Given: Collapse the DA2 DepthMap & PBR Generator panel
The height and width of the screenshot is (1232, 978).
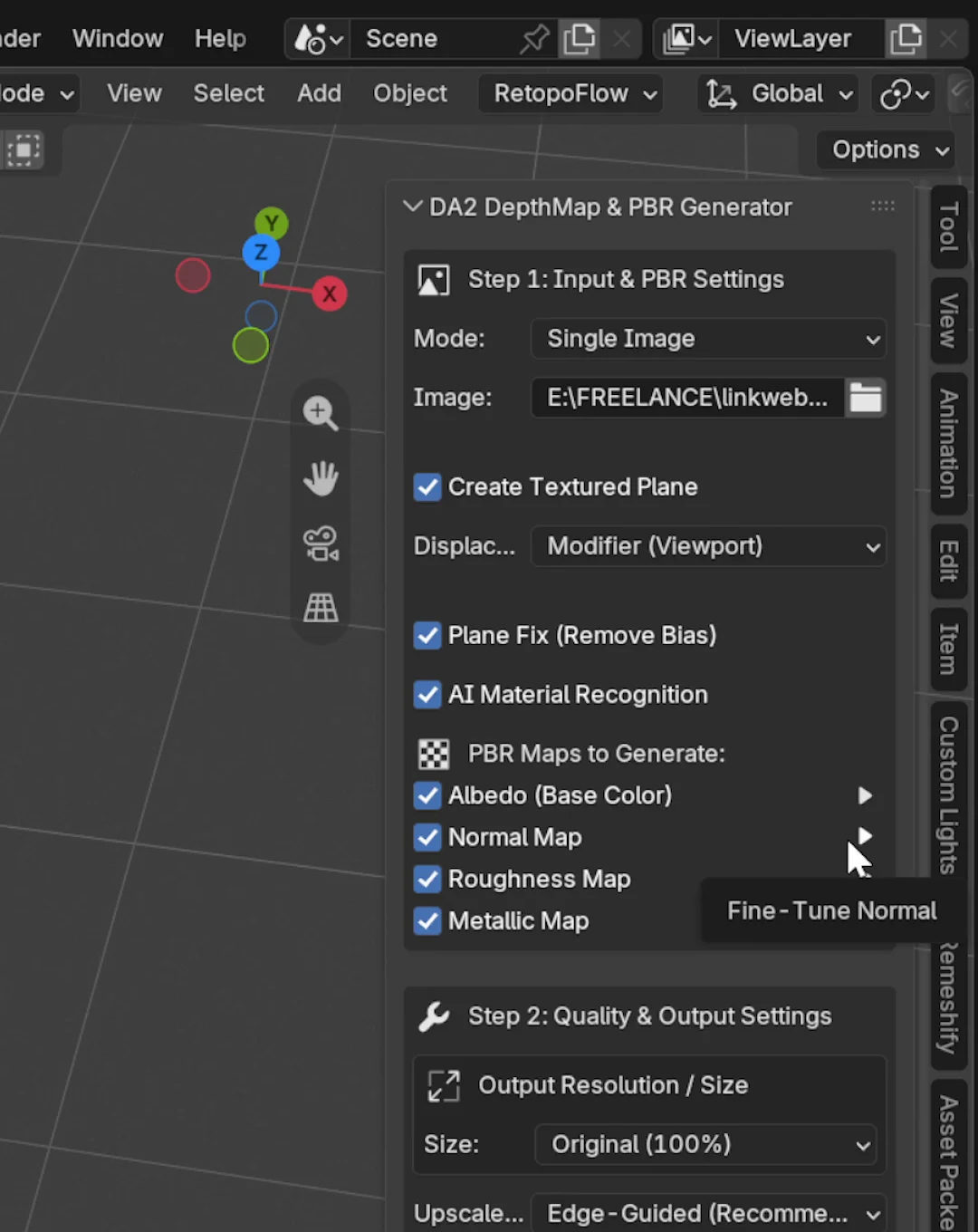Looking at the screenshot, I should [x=413, y=207].
